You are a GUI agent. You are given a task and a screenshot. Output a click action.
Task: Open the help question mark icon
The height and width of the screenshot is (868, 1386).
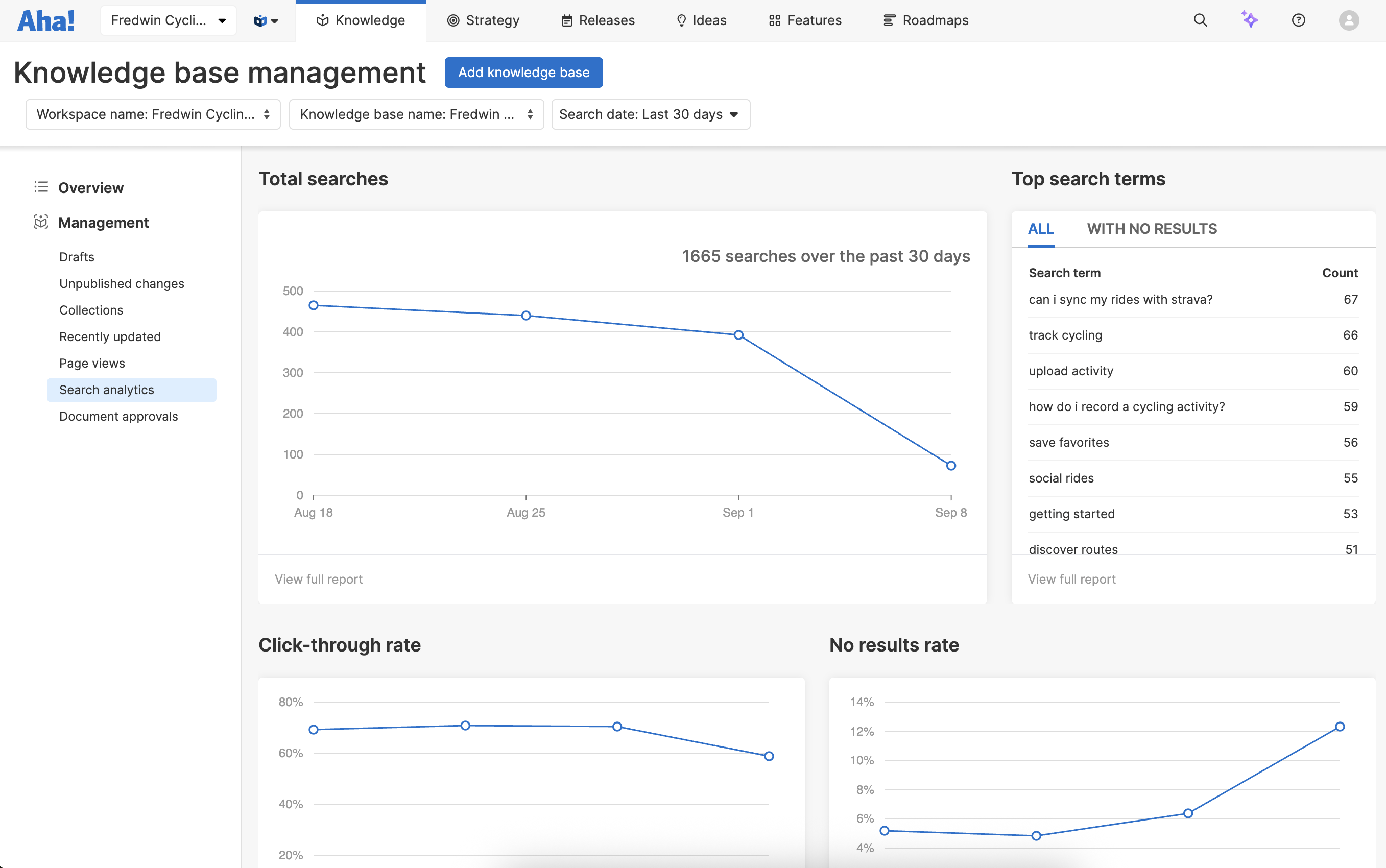tap(1298, 20)
